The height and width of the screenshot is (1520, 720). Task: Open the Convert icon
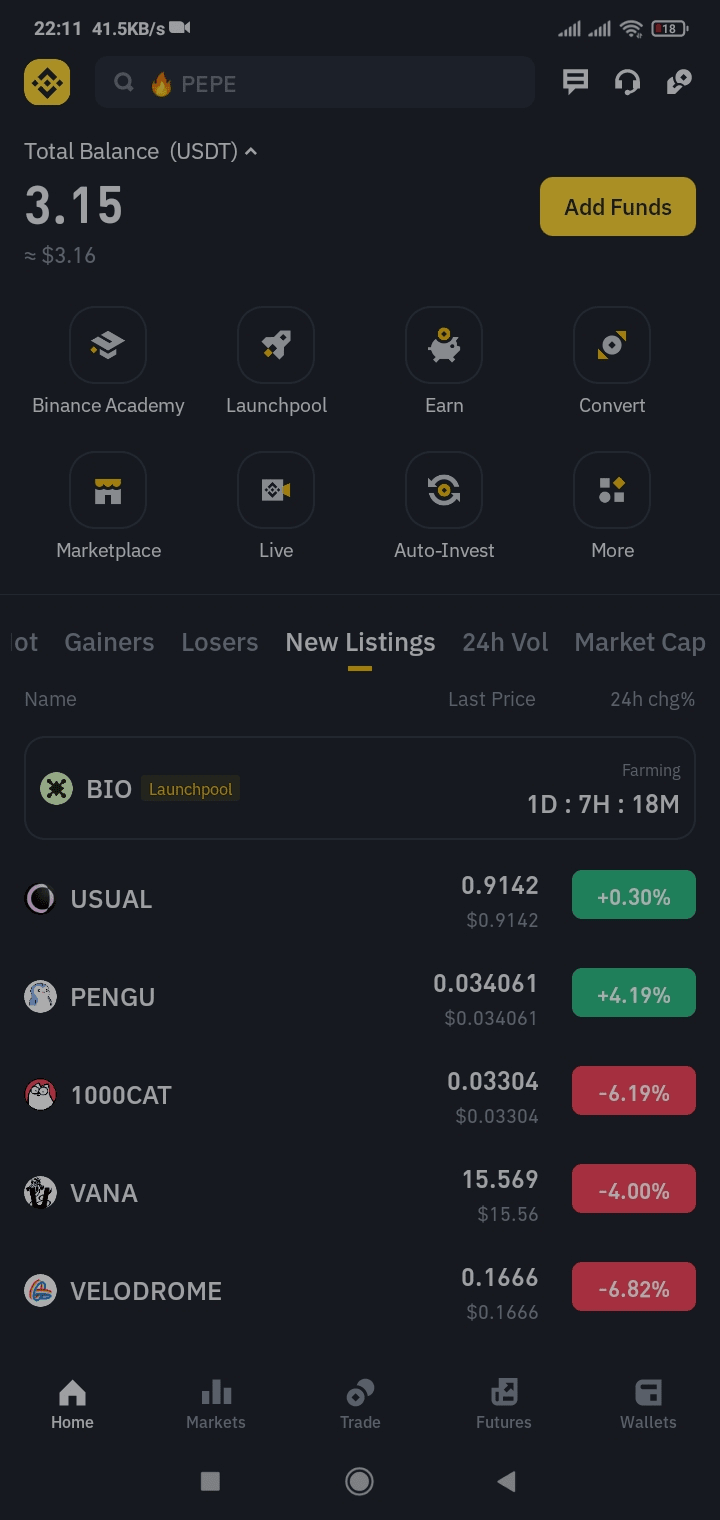[612, 345]
